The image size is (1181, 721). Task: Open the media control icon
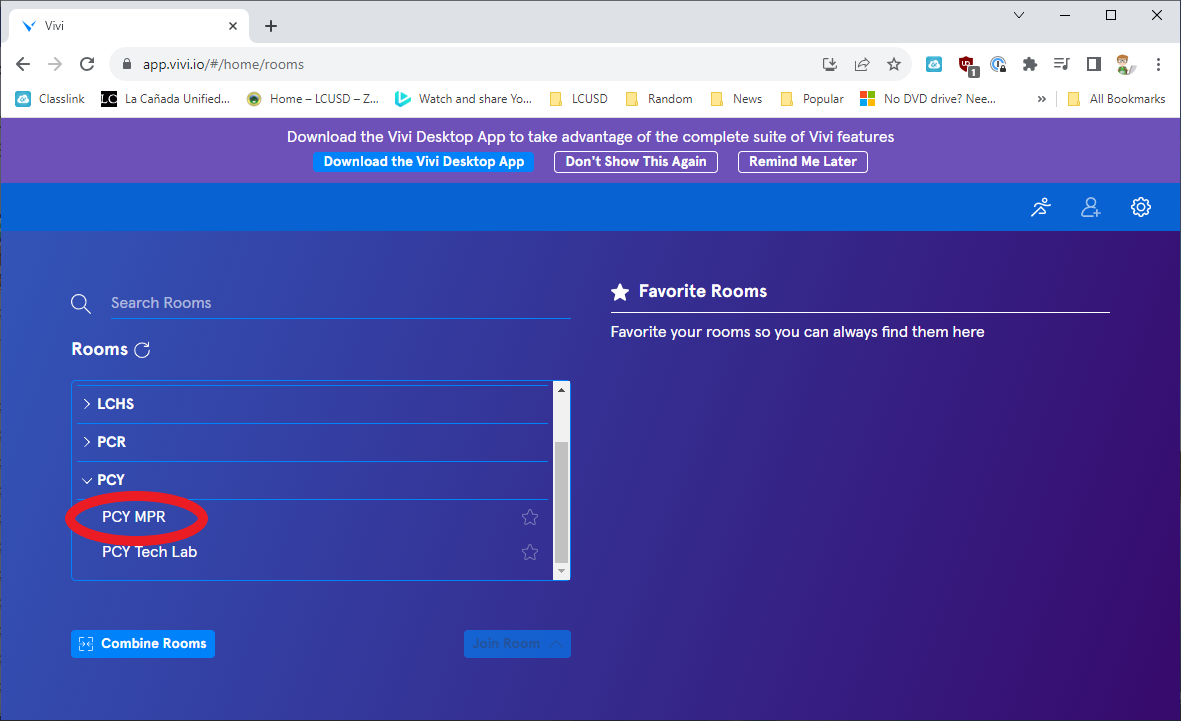click(x=1061, y=64)
